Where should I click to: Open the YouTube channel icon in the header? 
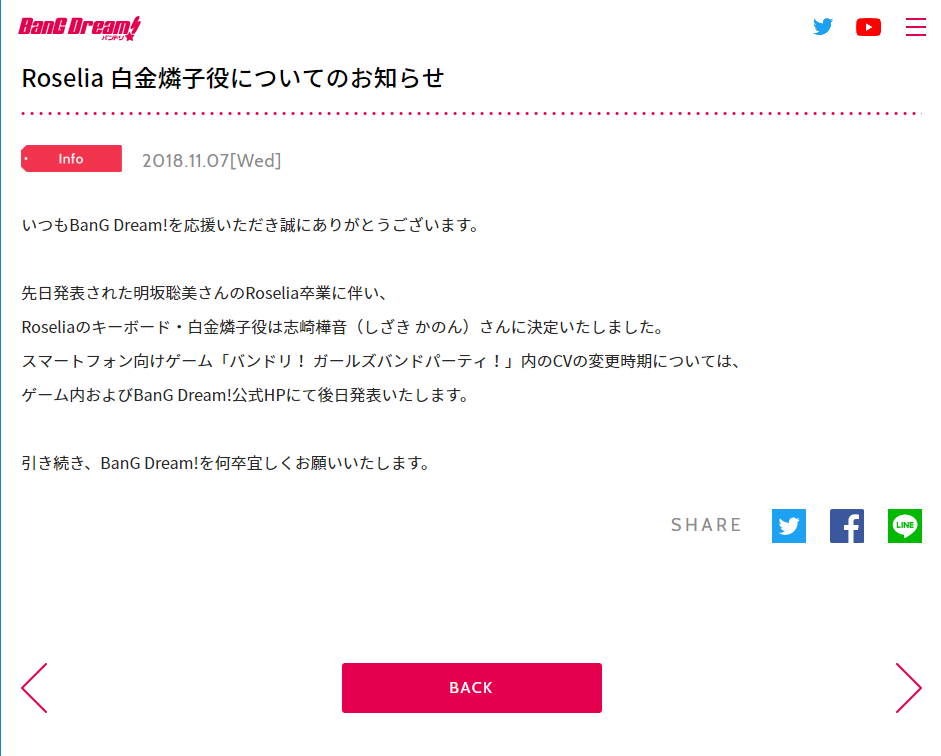[x=868, y=27]
